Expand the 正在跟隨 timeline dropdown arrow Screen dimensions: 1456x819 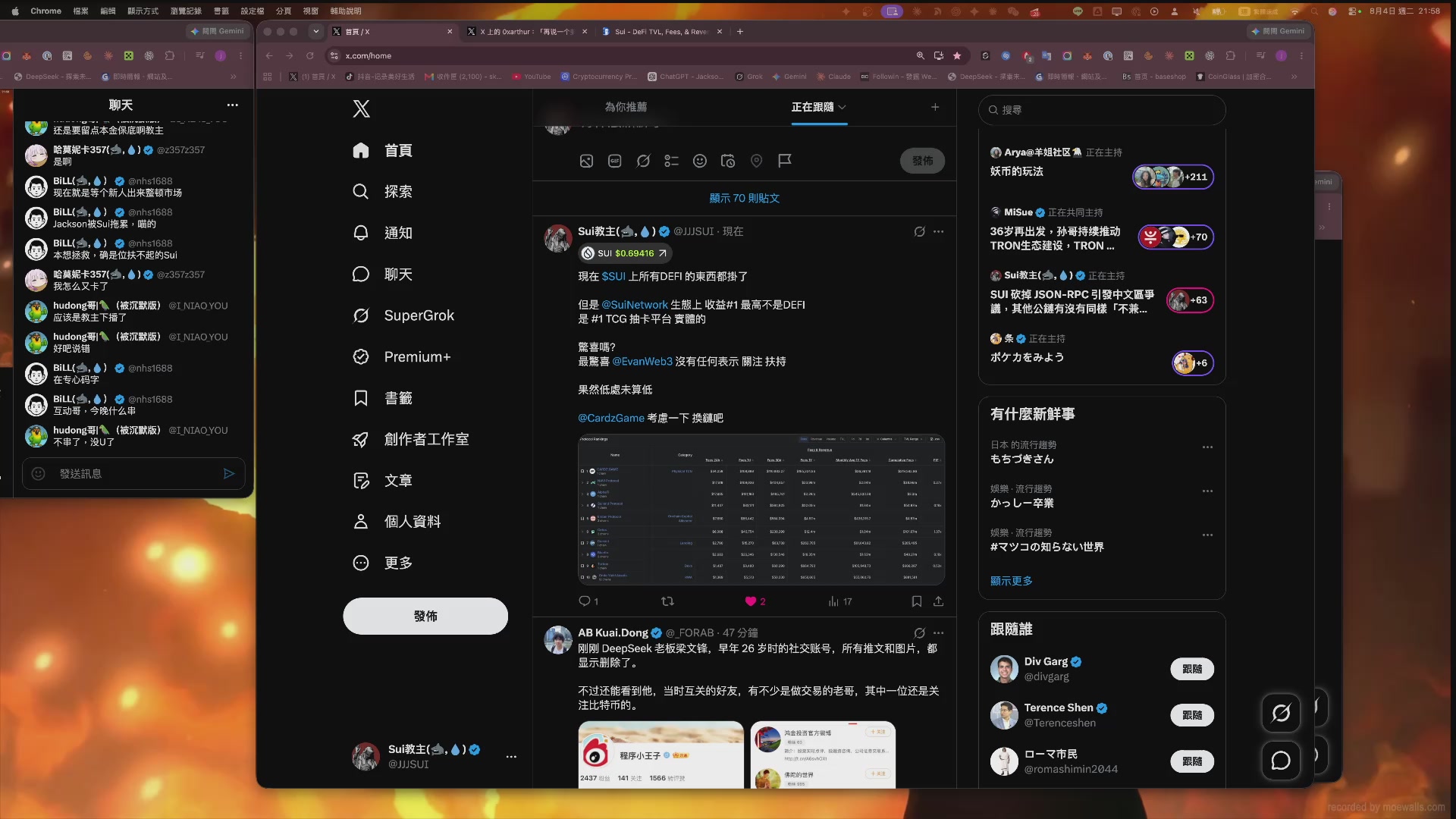pyautogui.click(x=843, y=107)
